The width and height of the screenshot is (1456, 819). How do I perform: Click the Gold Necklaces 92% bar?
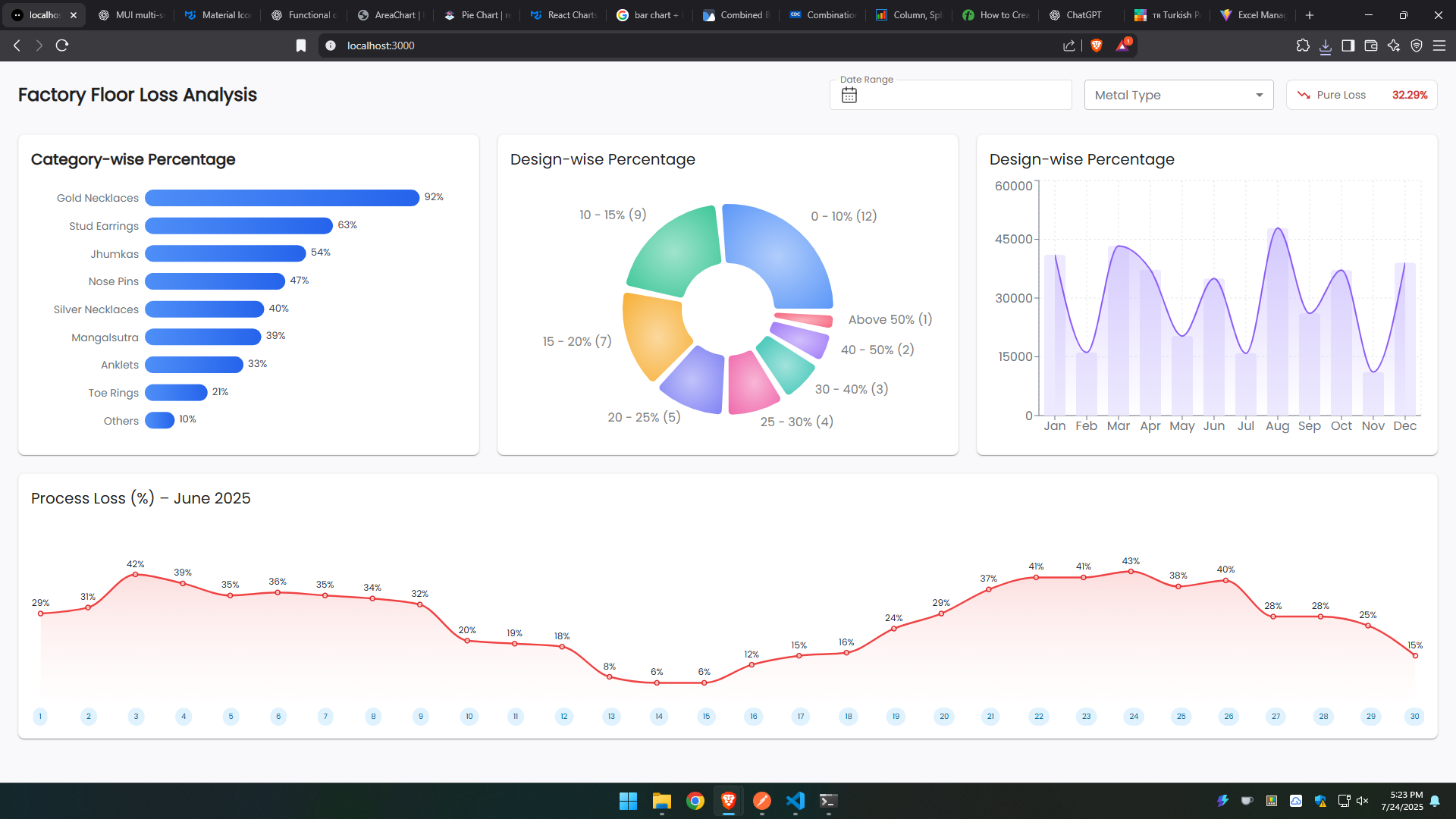tap(281, 198)
